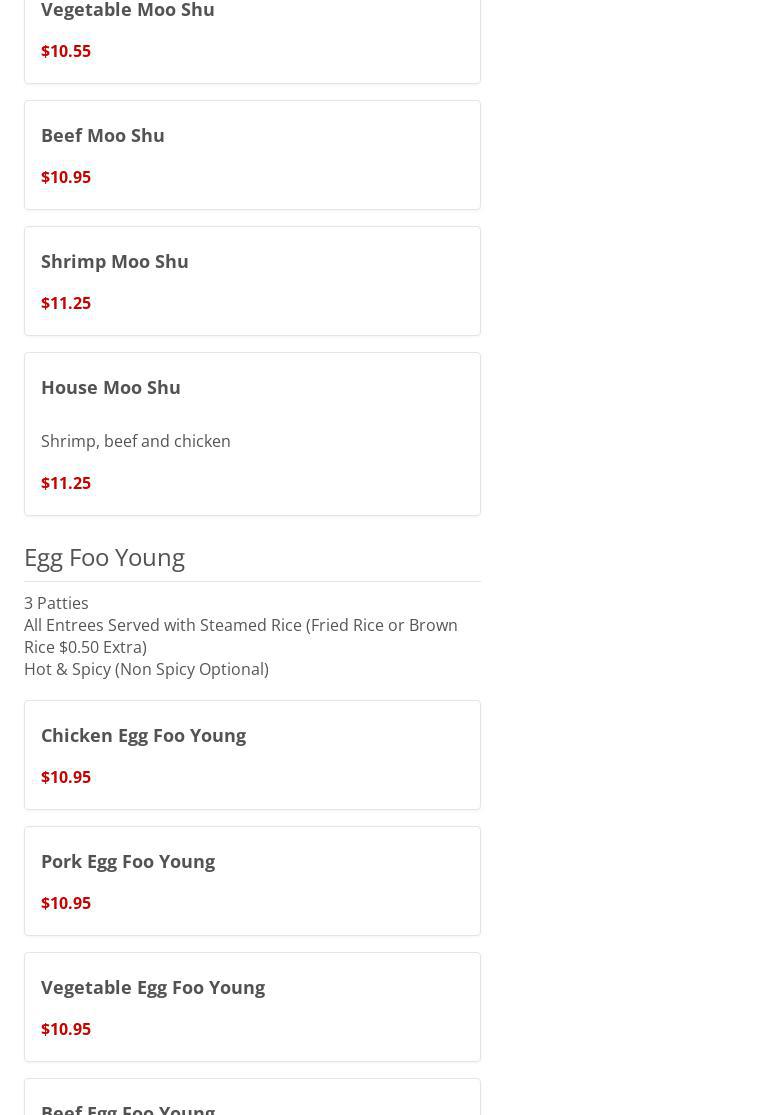
Task: Click the "Hot & Spicy (Non Spicy Optional)" note
Action: (146, 669)
